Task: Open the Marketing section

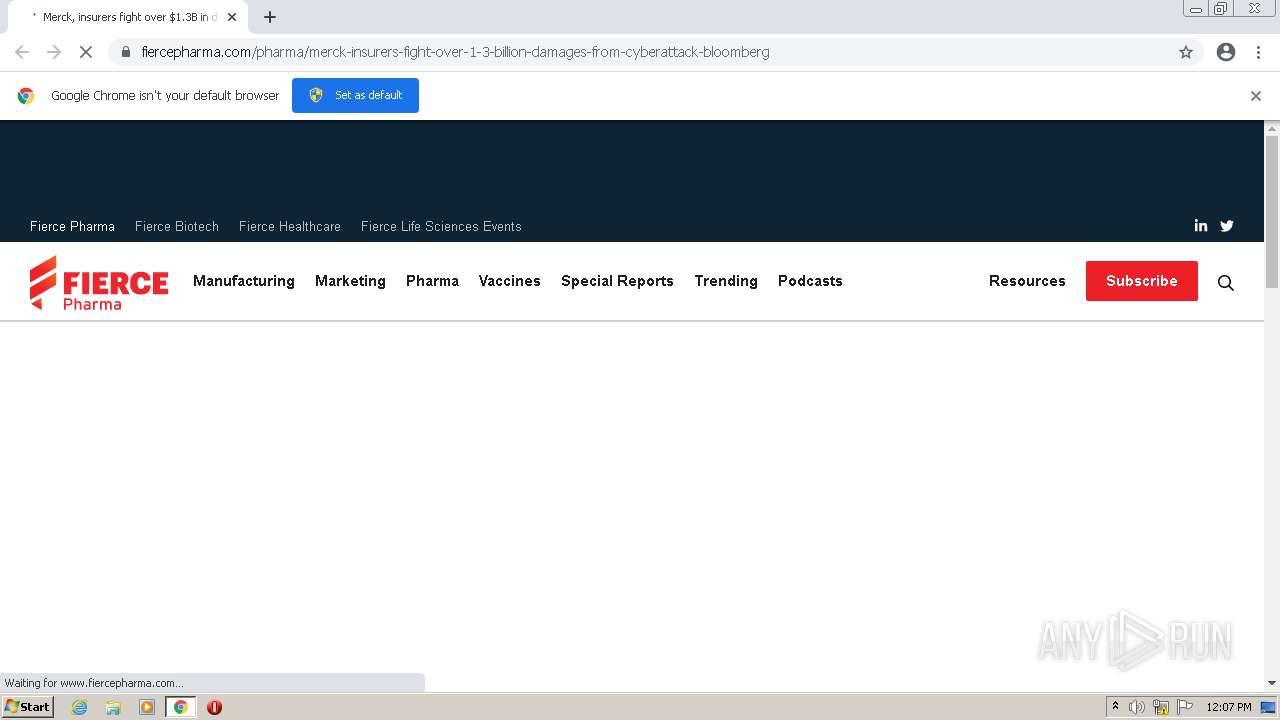Action: pos(350,281)
